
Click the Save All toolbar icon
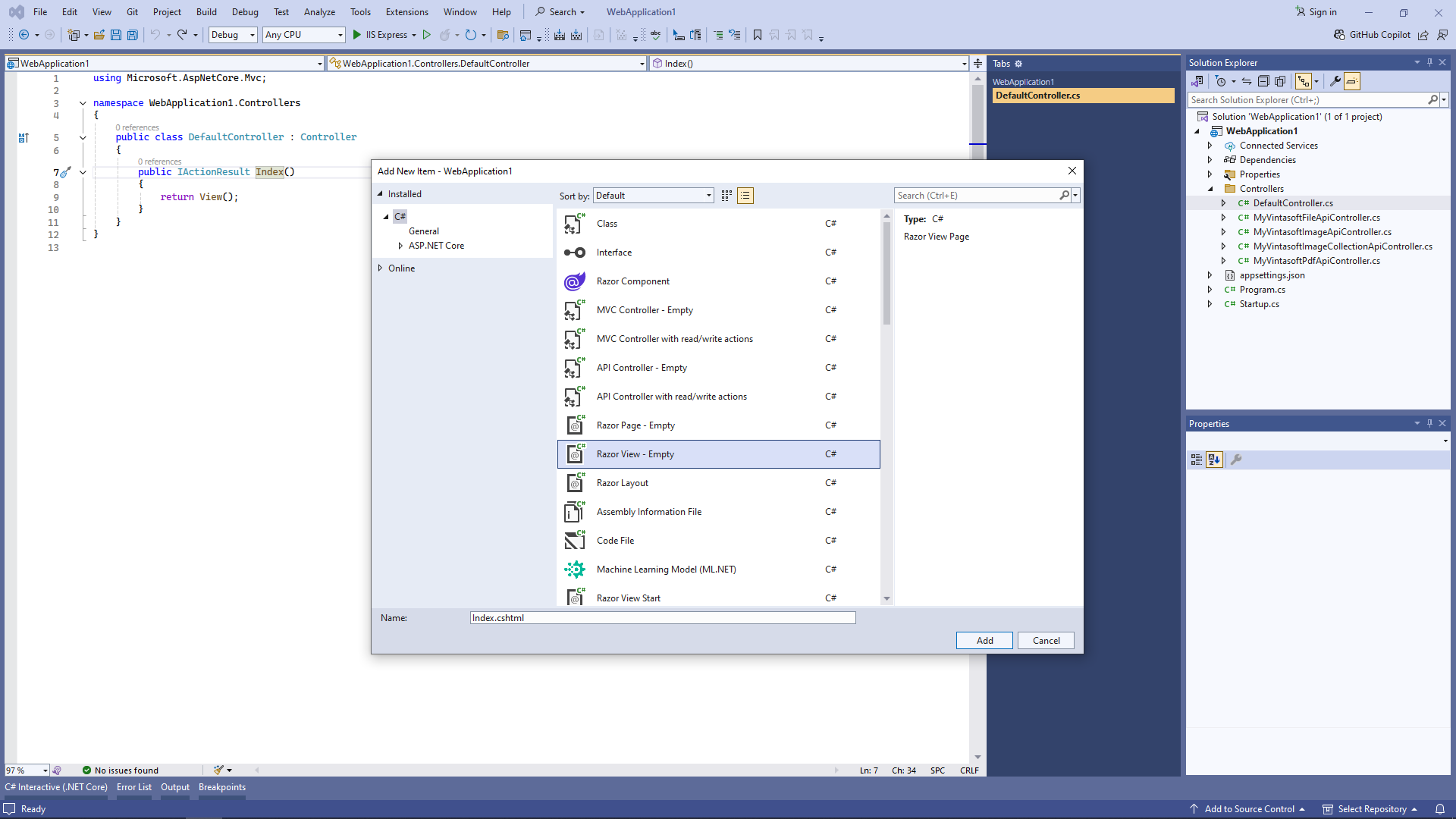tap(133, 35)
